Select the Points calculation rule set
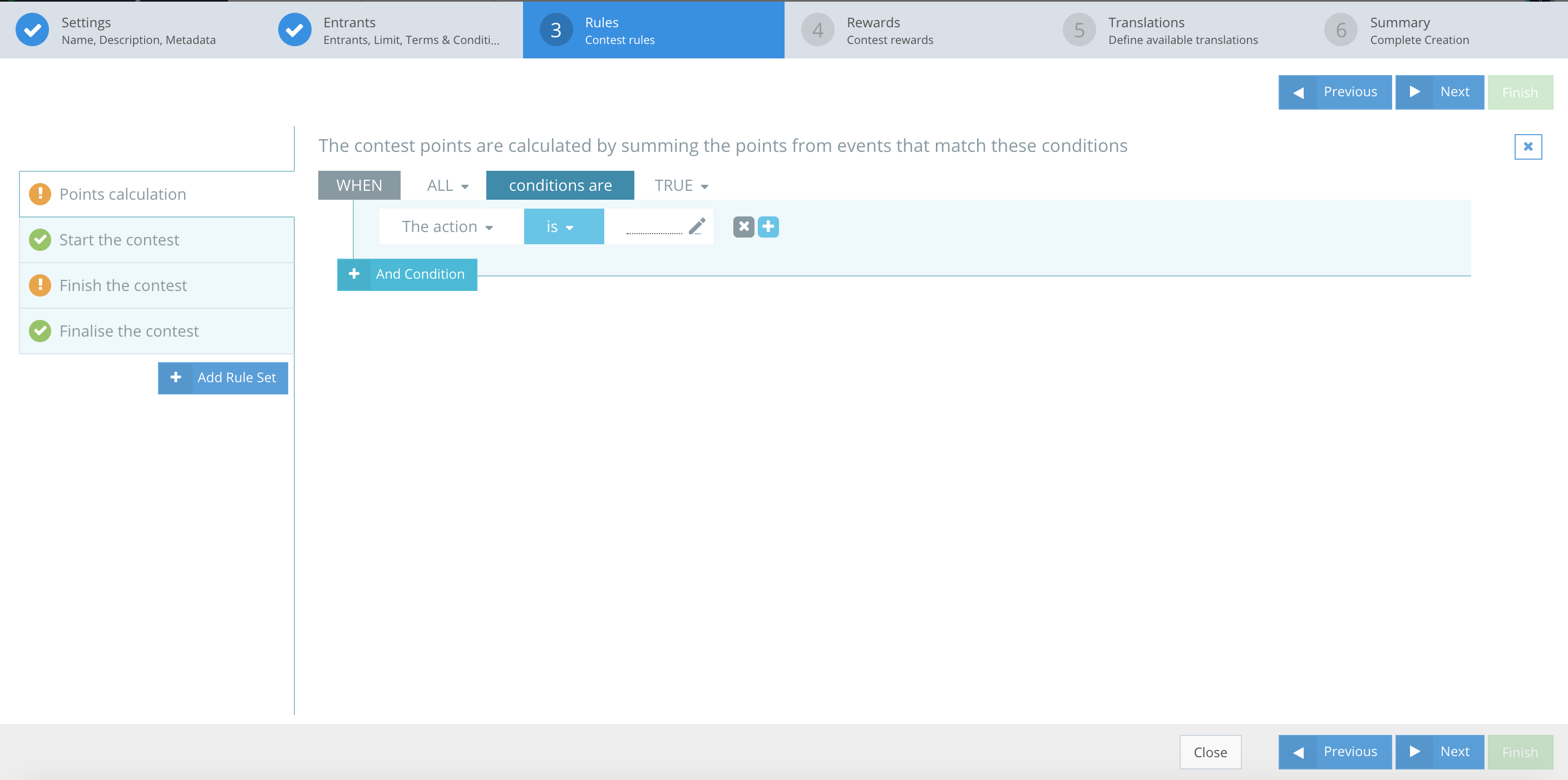The width and height of the screenshot is (1568, 780). 156,194
